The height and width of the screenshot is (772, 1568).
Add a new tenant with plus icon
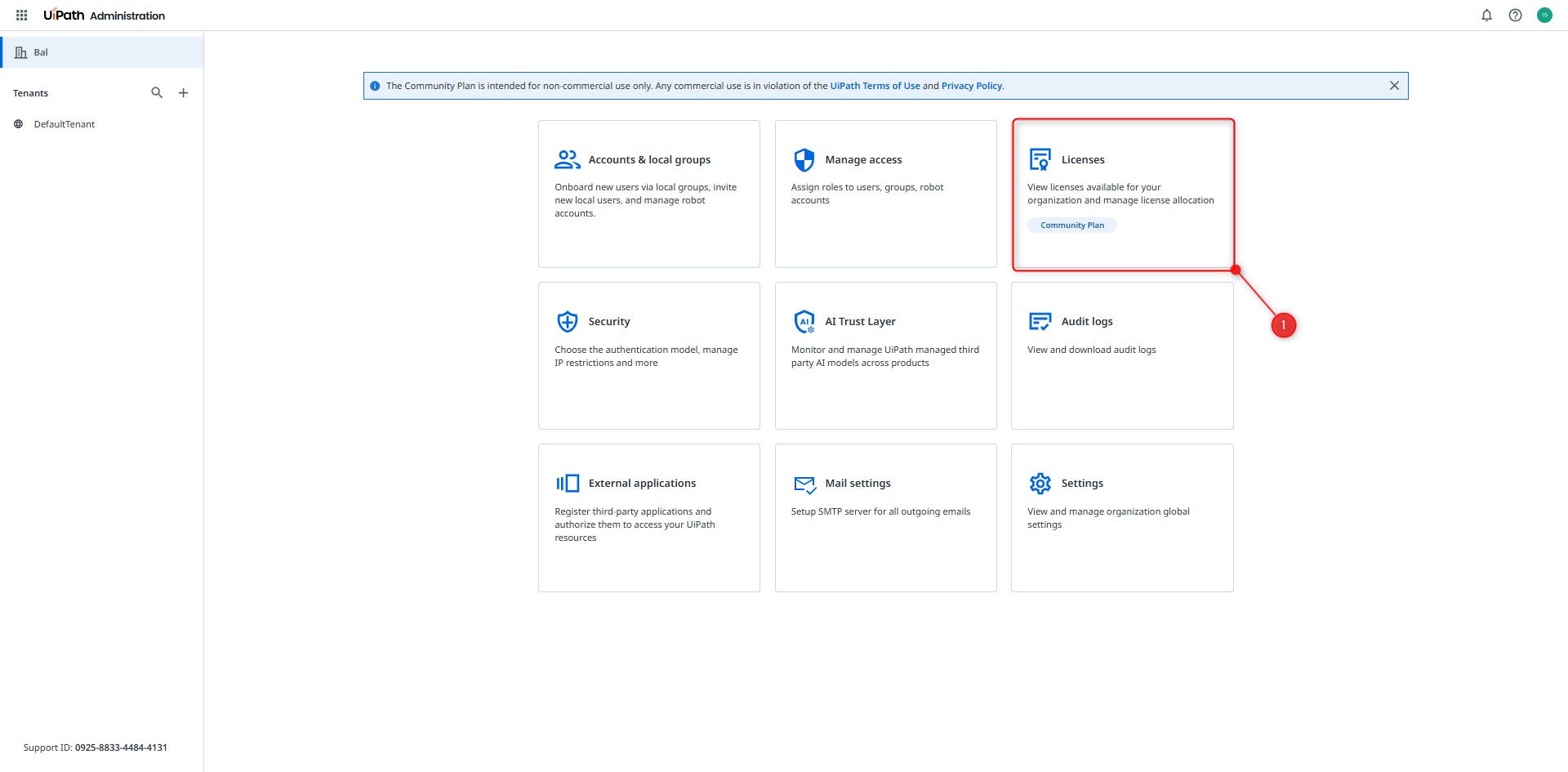point(184,93)
